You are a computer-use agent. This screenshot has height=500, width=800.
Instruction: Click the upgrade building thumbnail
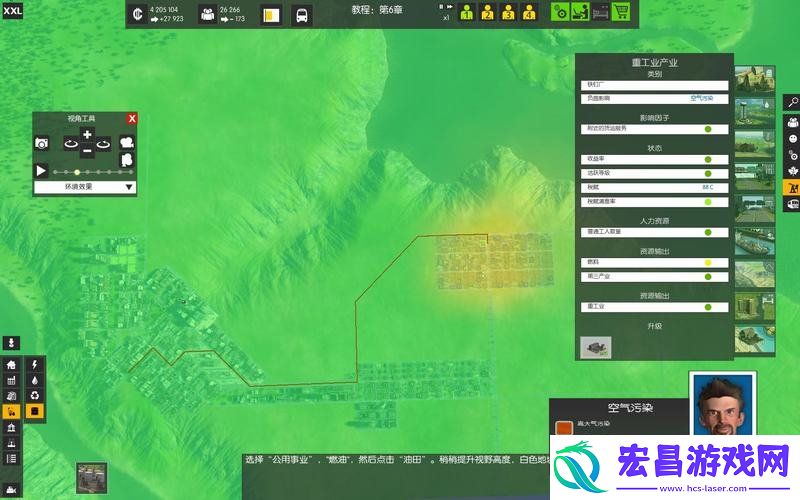pyautogui.click(x=596, y=347)
